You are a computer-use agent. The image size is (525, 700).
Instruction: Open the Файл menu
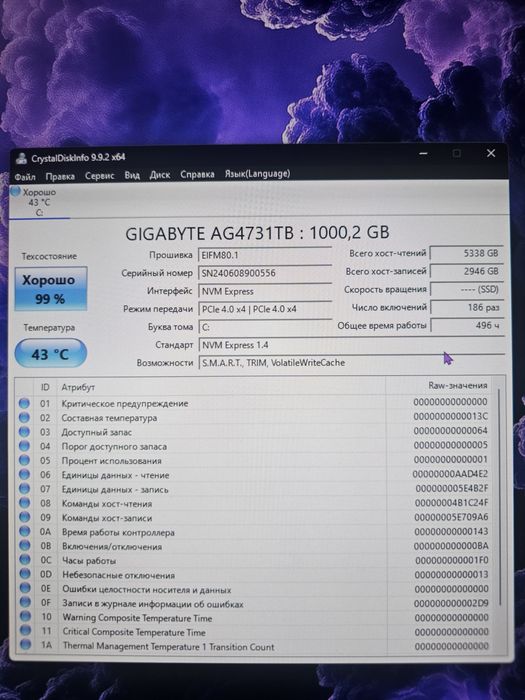coord(25,177)
